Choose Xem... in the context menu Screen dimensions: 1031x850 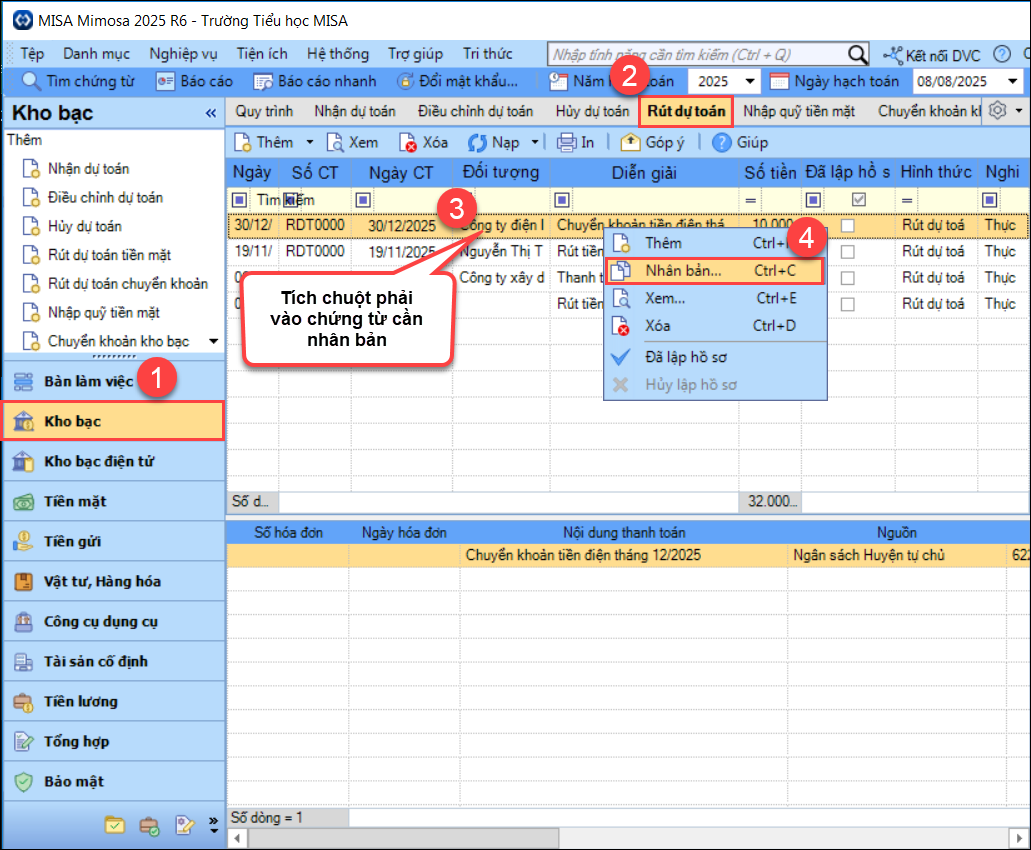(715, 298)
